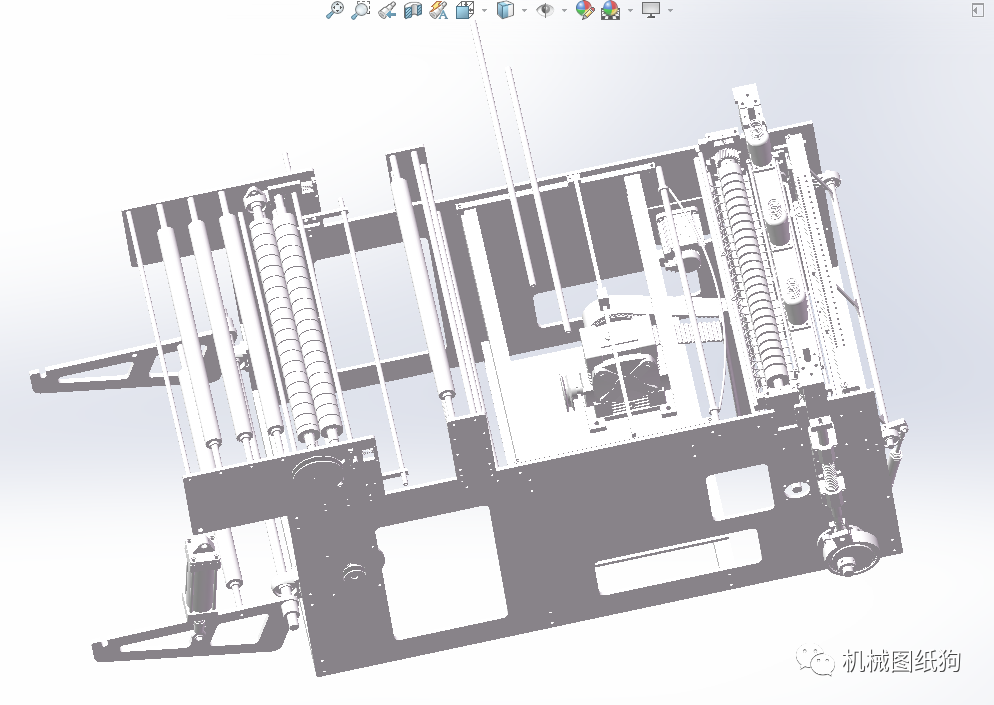Click the panel collapse icon at top right

click(977, 10)
